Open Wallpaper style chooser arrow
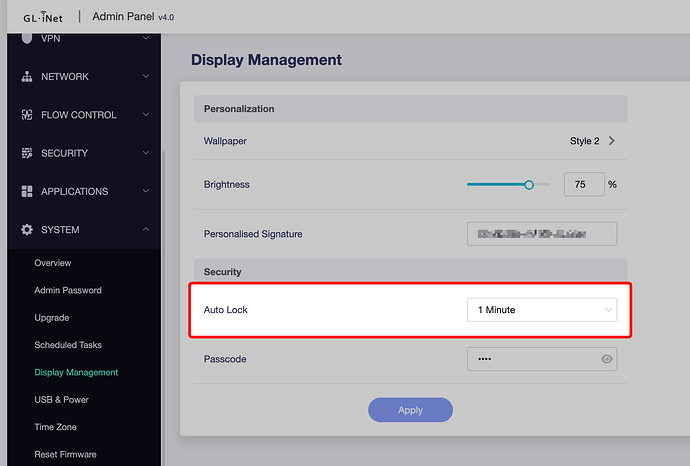The height and width of the screenshot is (466, 690). pyautogui.click(x=611, y=141)
